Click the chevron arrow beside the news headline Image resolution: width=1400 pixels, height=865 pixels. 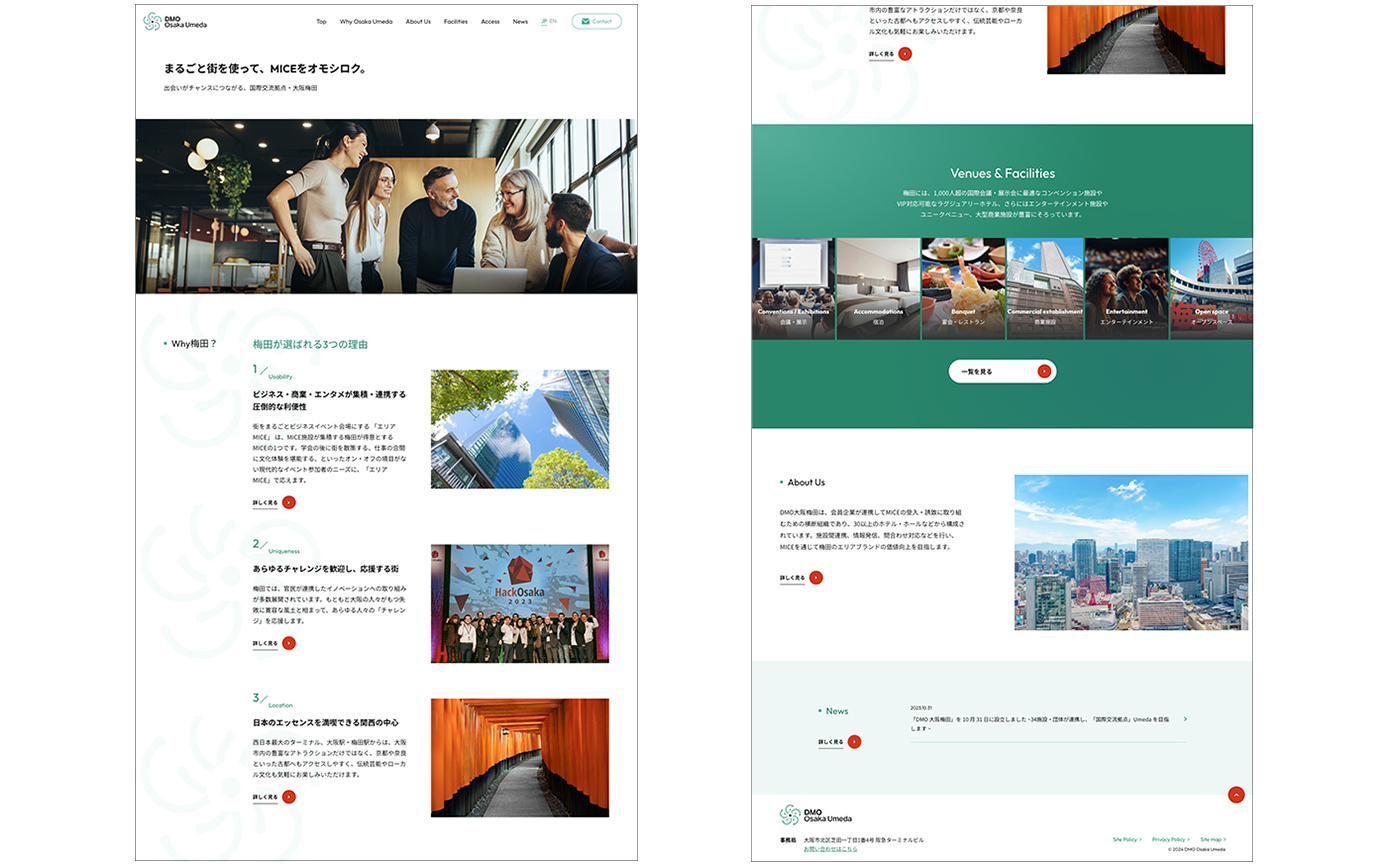[x=1185, y=719]
